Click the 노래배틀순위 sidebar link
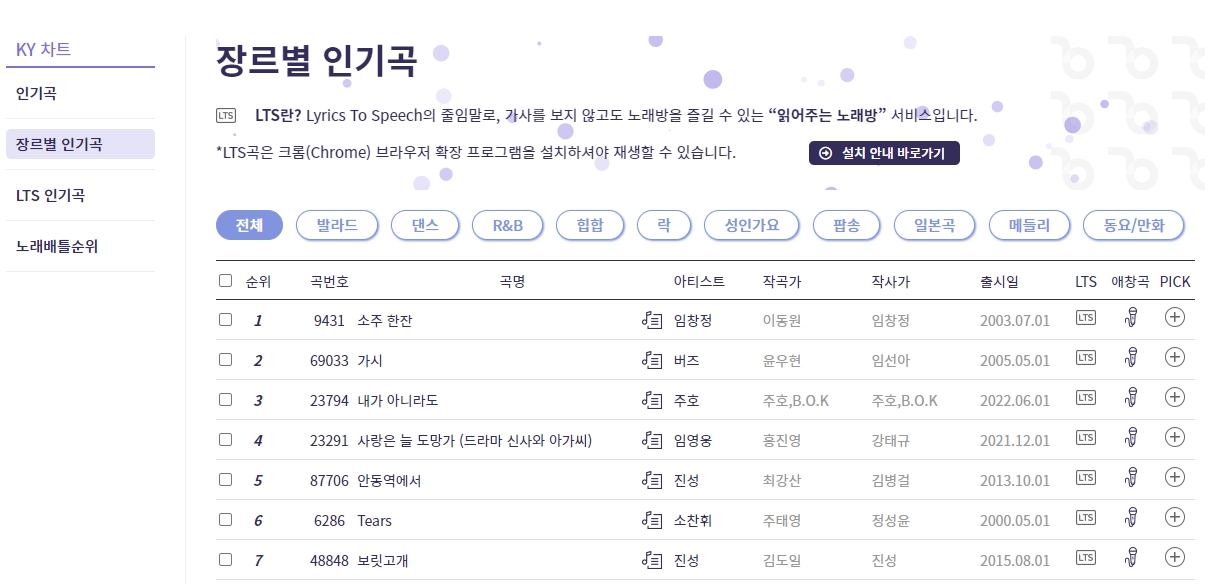Image resolution: width=1217 pixels, height=584 pixels. [x=58, y=245]
